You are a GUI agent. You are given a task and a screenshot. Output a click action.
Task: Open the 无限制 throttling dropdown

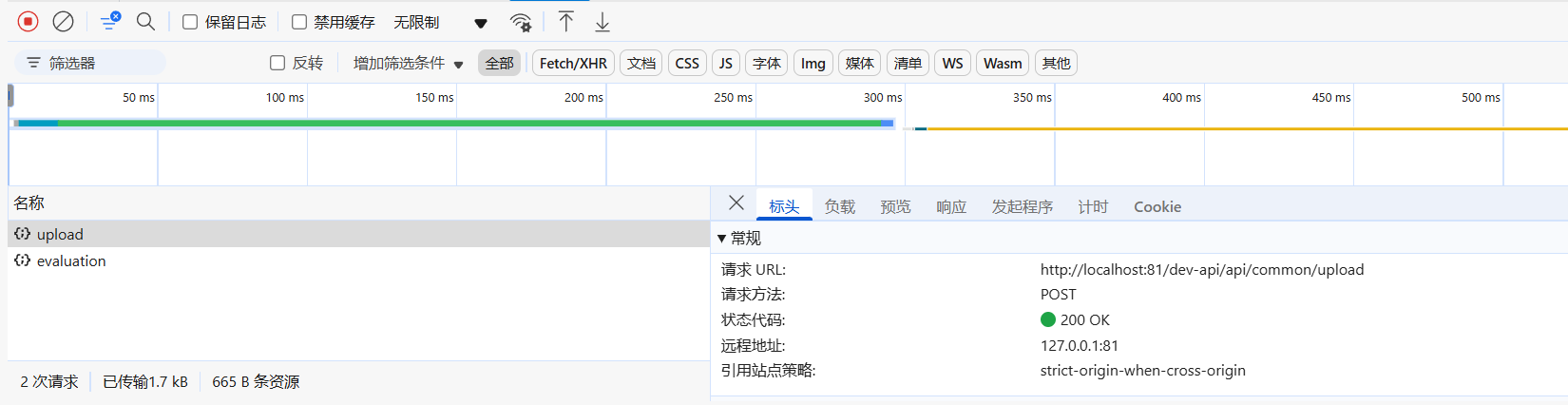point(440,22)
